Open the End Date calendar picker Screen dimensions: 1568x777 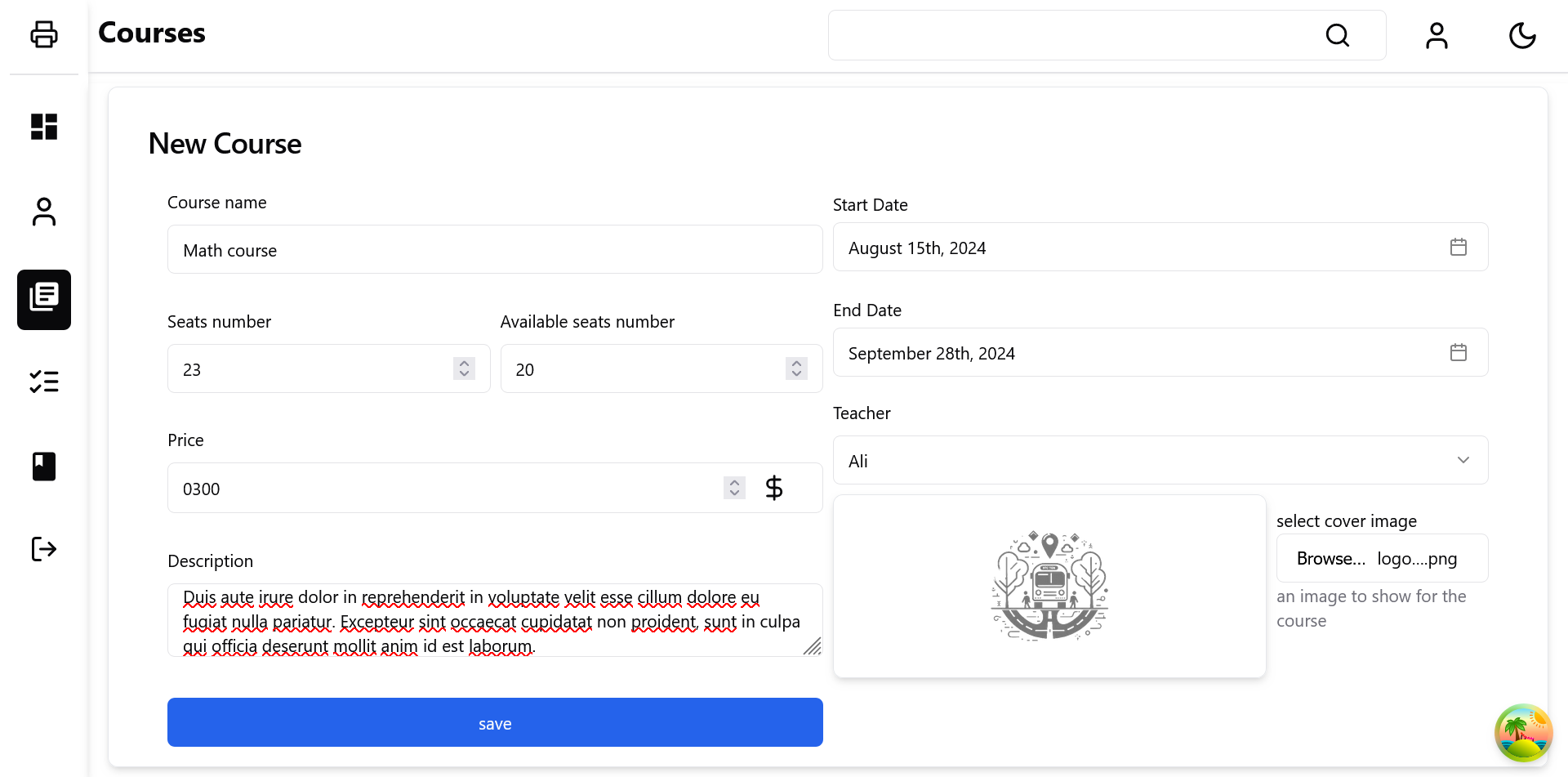[1458, 352]
